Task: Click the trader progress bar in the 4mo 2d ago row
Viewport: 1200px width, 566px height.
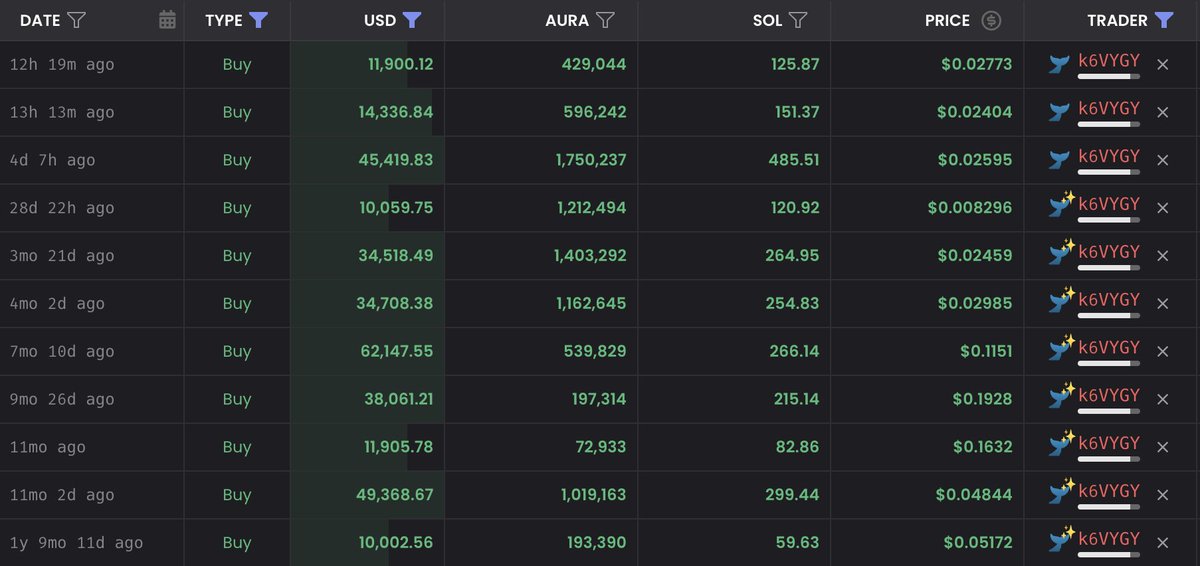Action: pos(1109,316)
